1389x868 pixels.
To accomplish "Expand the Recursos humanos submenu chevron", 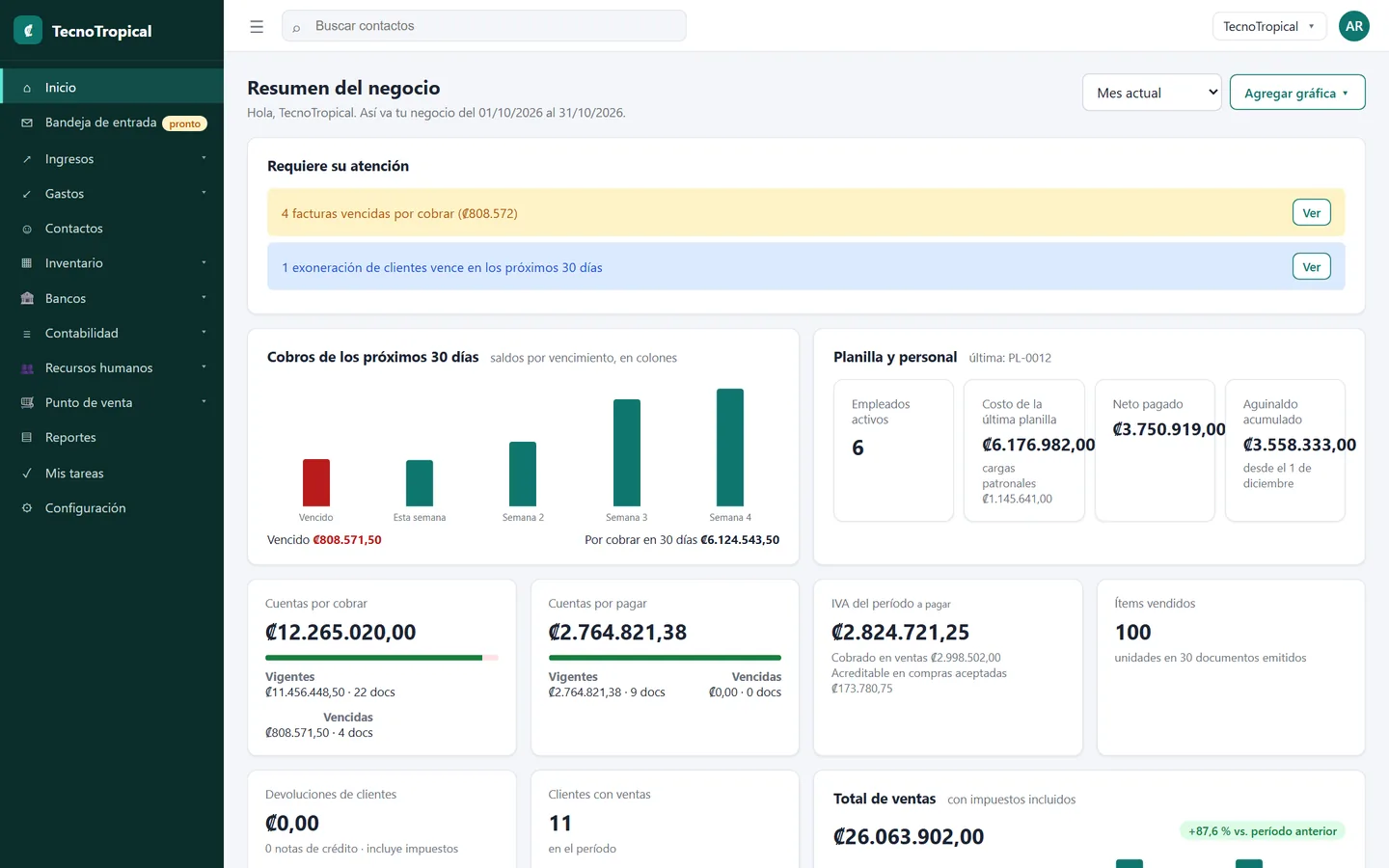I will 204,367.
